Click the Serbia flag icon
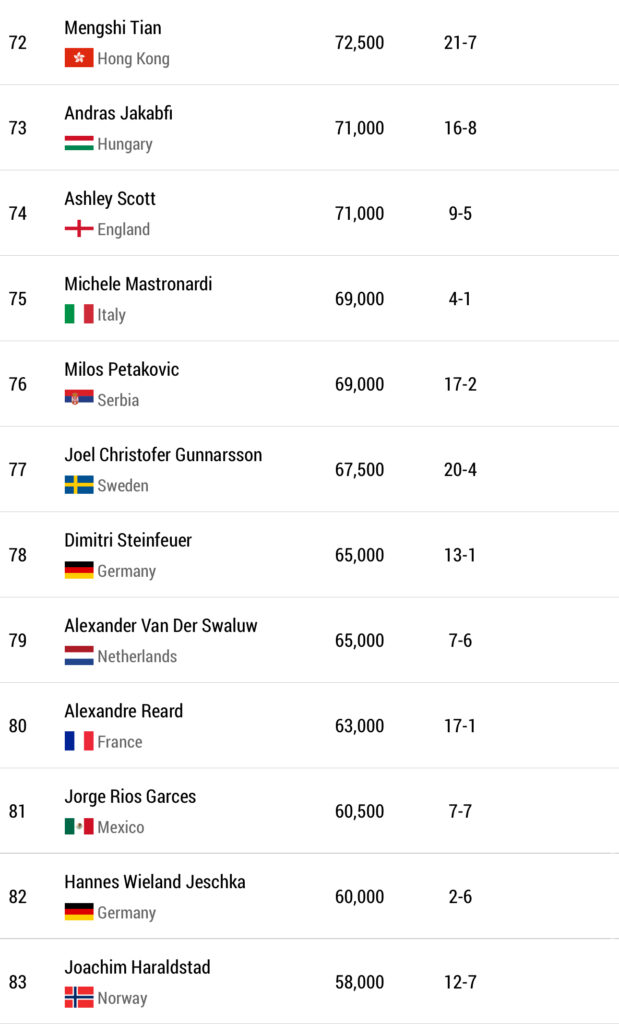Screen dimensions: 619x1024 click(x=79, y=400)
